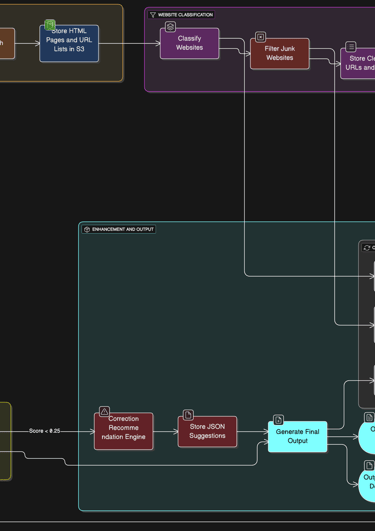
Task: Click the document icon on the upper cyan output
Action: [x=369, y=418]
